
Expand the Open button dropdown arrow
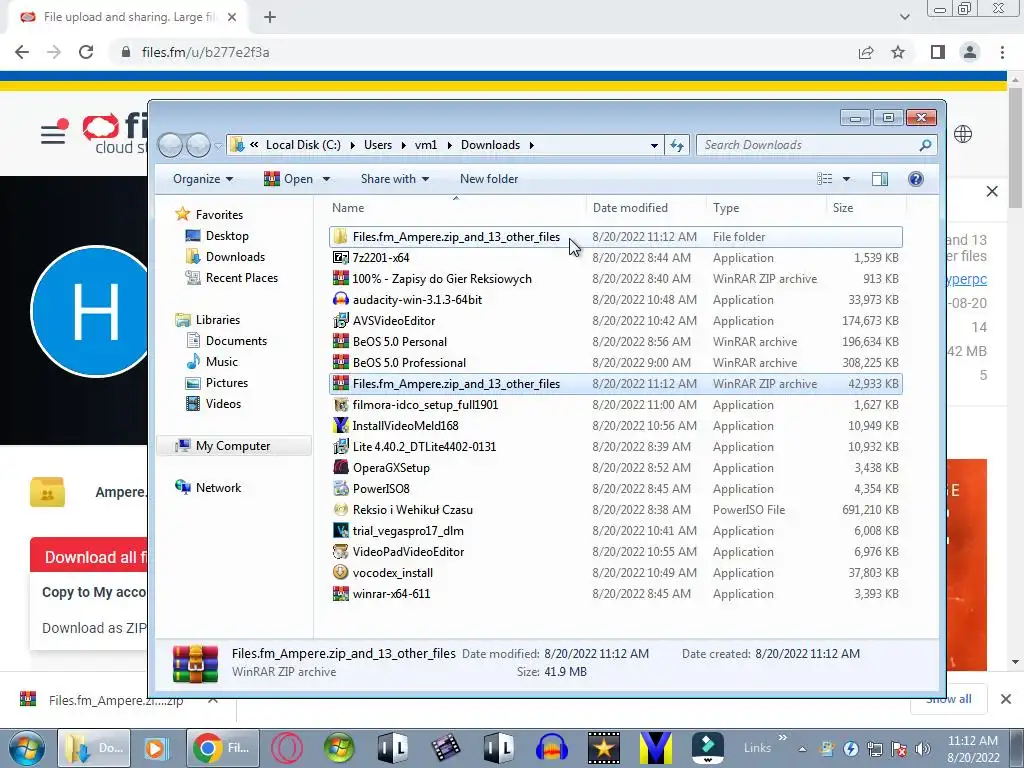click(x=326, y=179)
